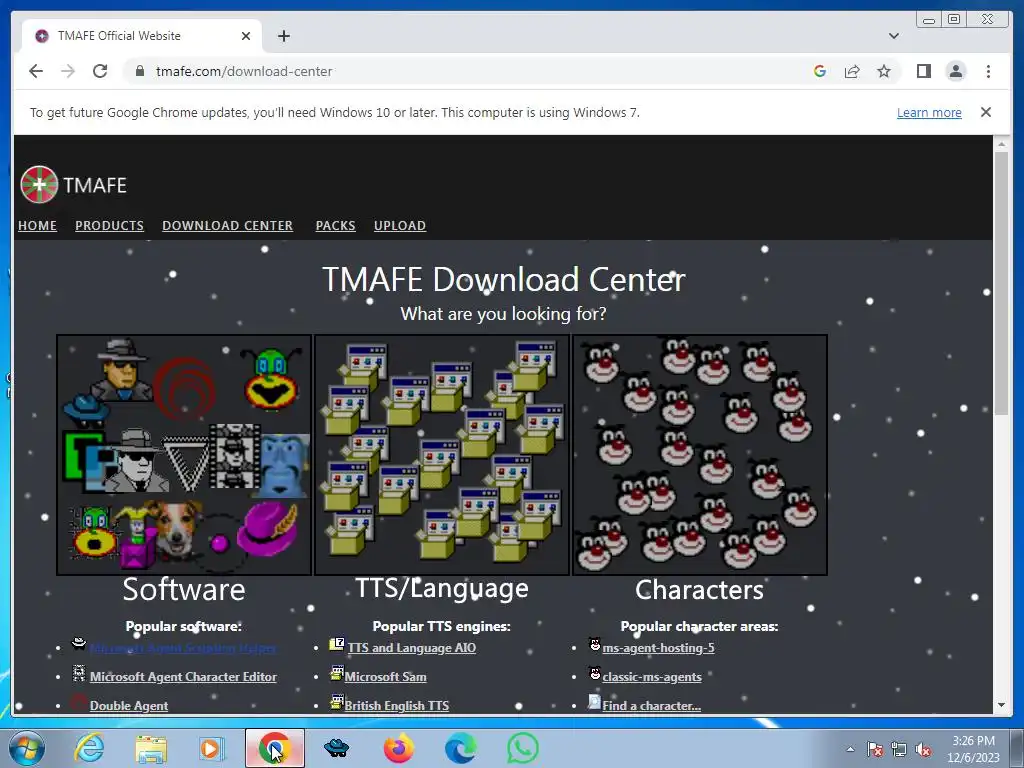Viewport: 1024px width, 768px height.
Task: Launch Internet Explorer from the taskbar
Action: click(x=89, y=748)
